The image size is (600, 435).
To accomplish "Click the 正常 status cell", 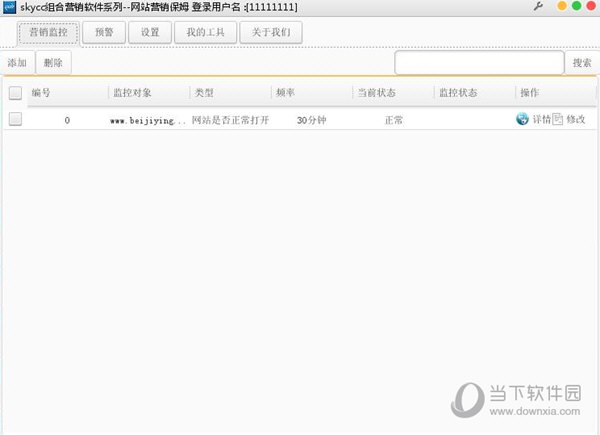I will point(393,121).
